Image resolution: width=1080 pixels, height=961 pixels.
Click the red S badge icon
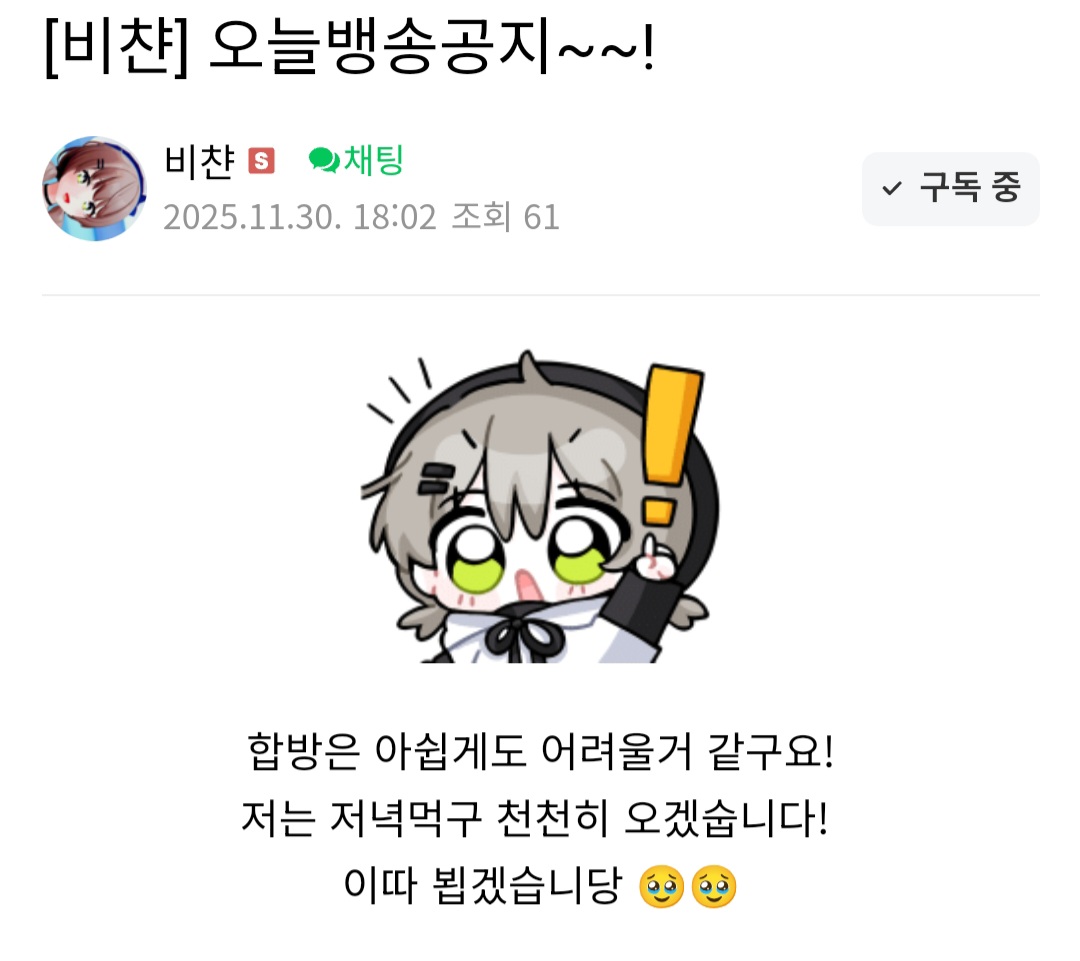(x=261, y=161)
